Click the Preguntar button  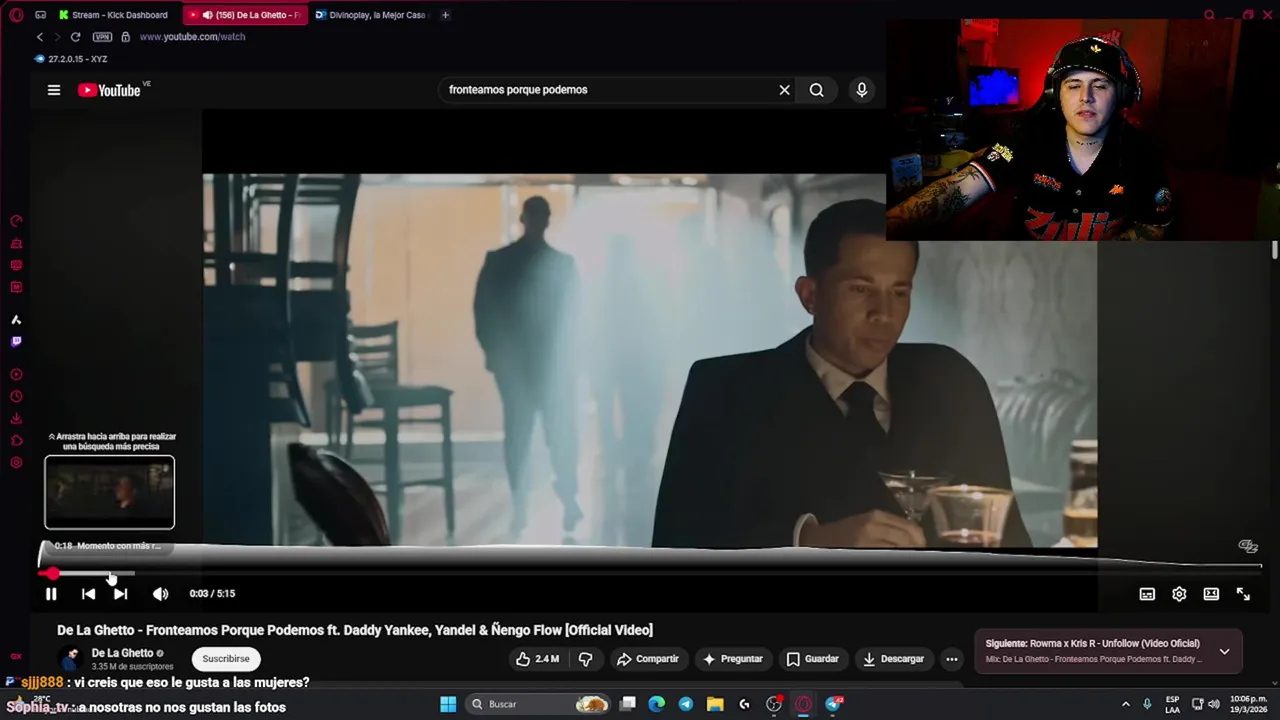[x=732, y=659]
